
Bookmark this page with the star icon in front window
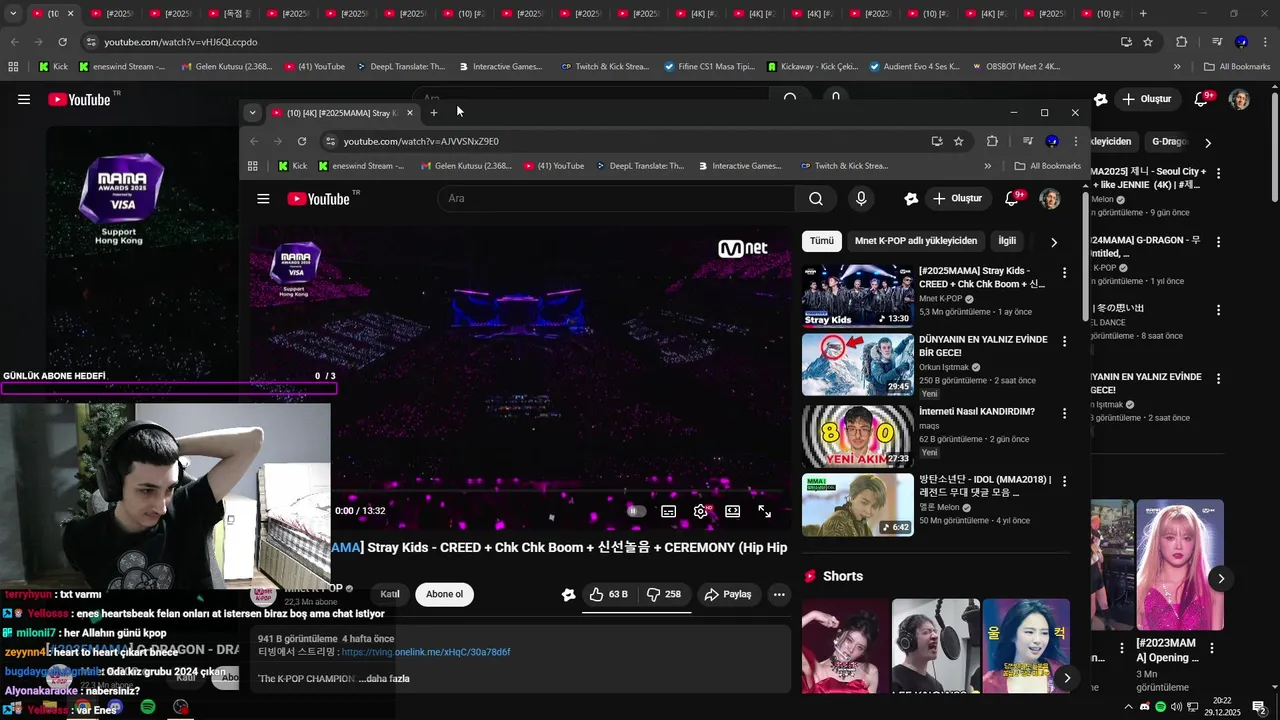click(959, 141)
